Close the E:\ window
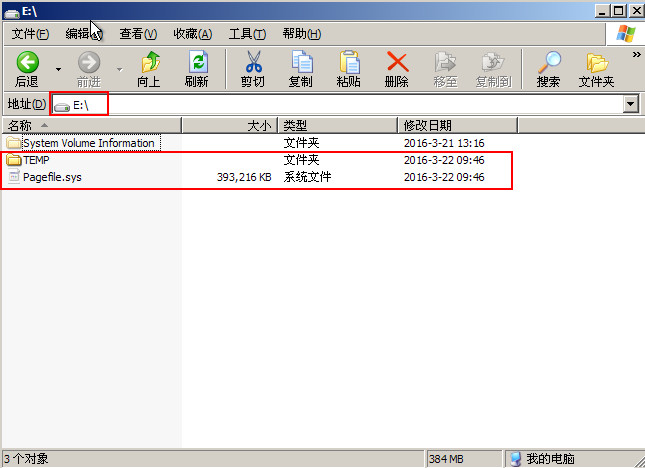The width and height of the screenshot is (645, 468). (x=636, y=10)
